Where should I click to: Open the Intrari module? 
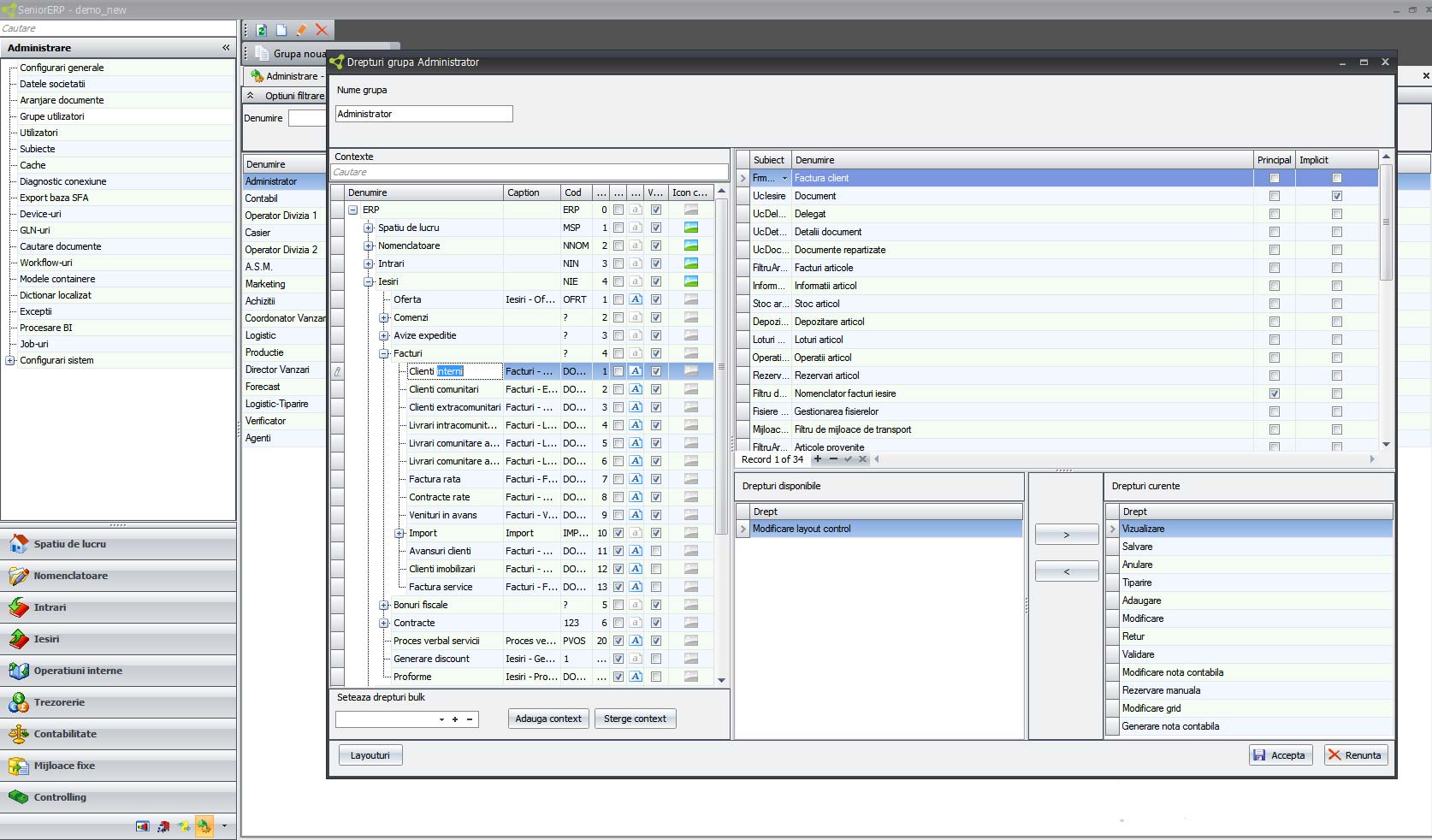pos(118,607)
